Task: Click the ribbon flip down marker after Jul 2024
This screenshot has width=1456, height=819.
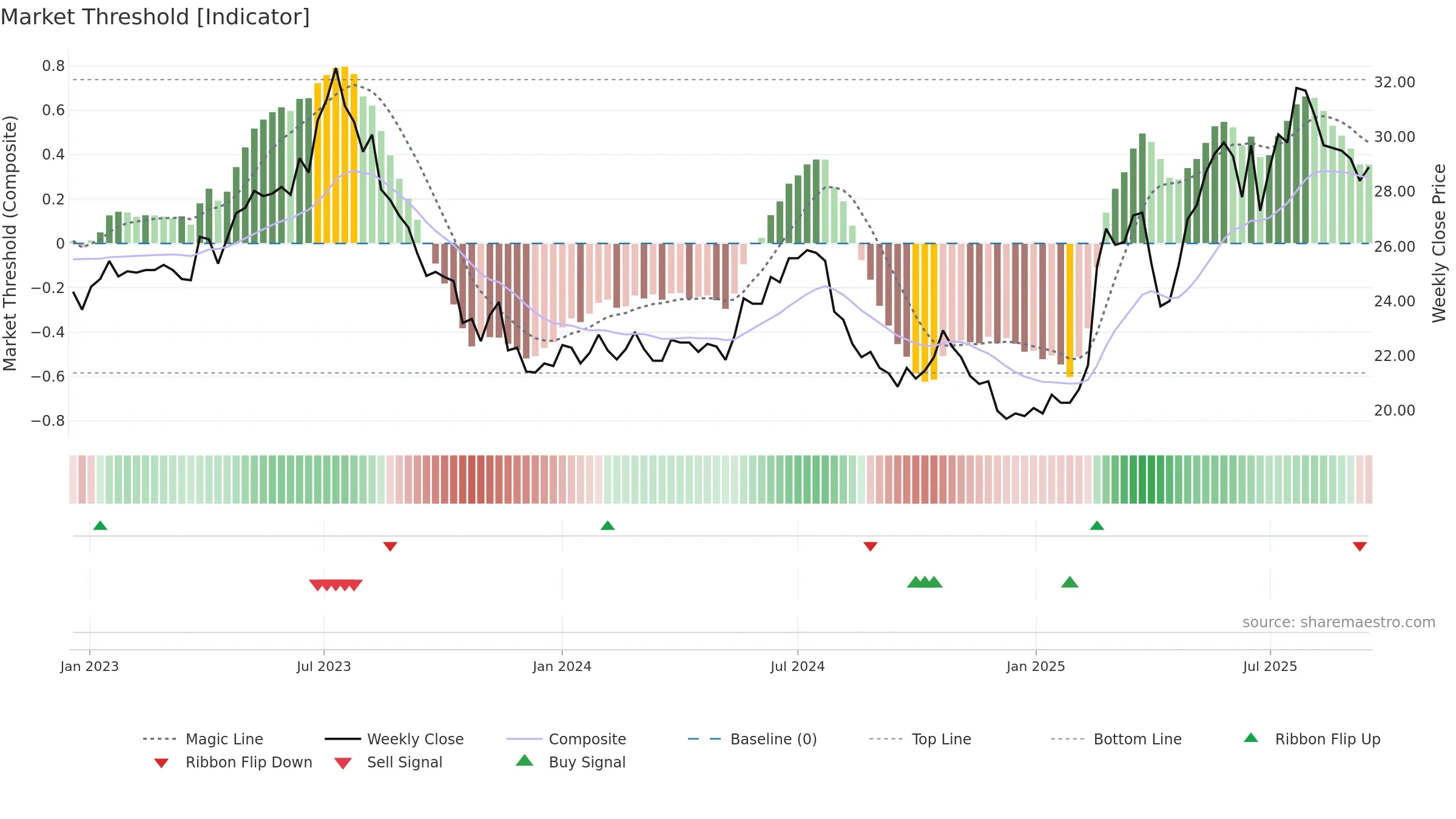Action: (x=870, y=547)
